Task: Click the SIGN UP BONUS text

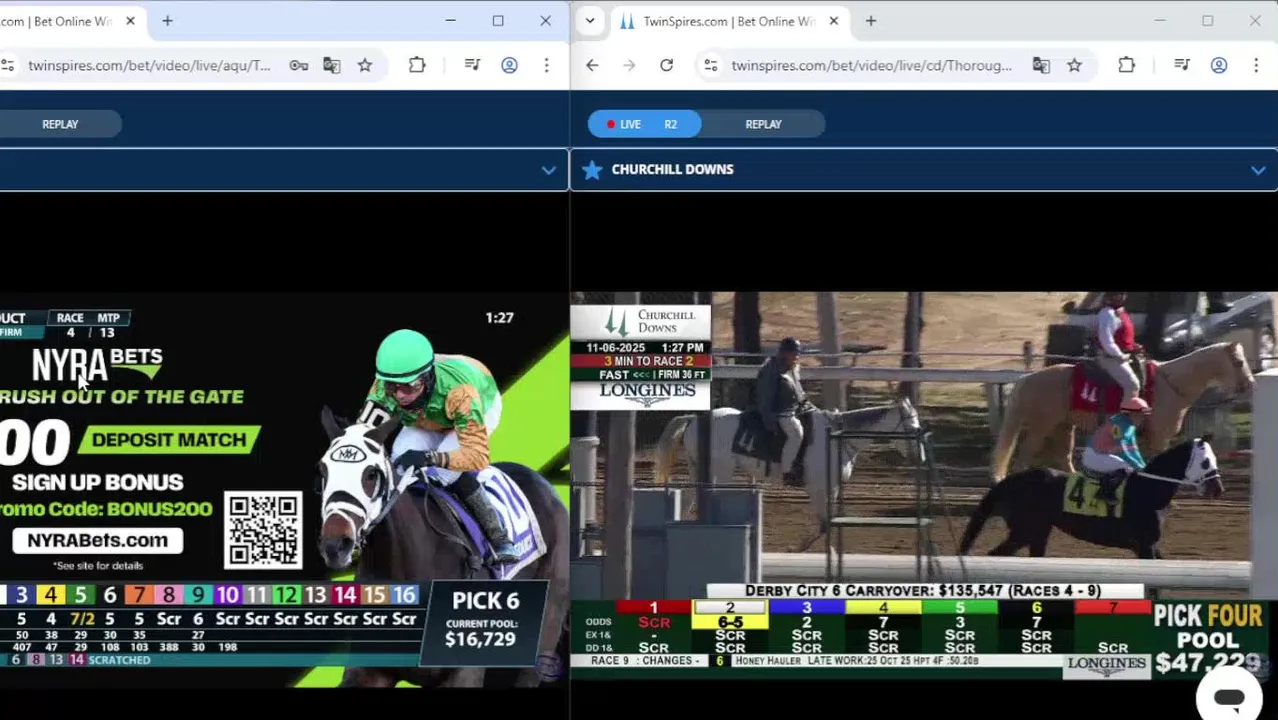Action: point(97,482)
